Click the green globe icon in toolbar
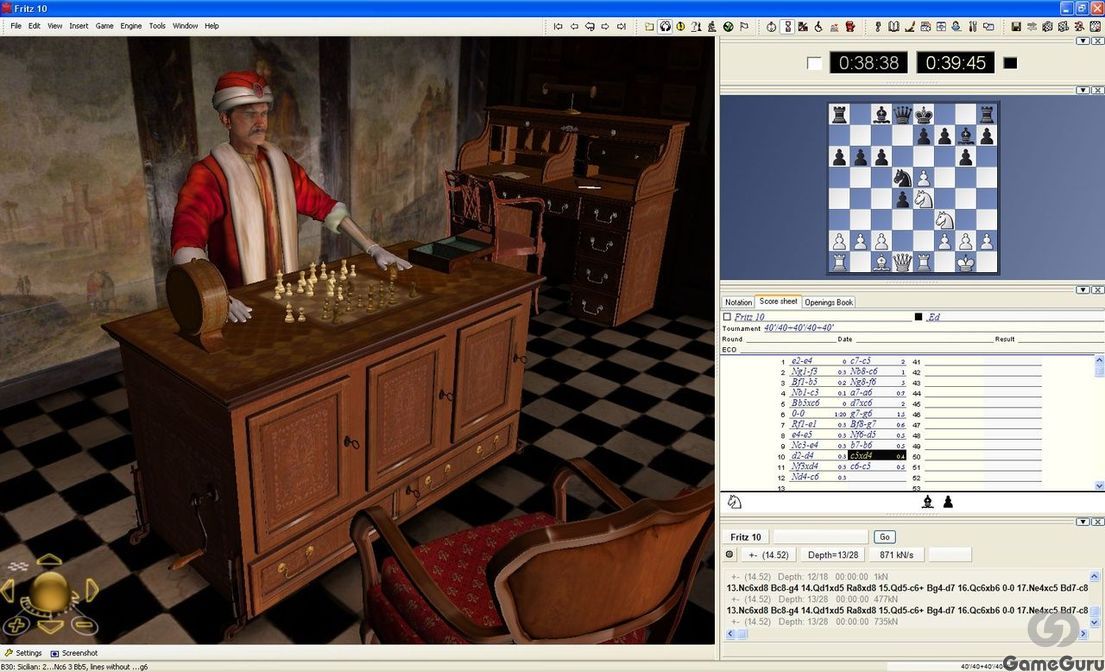 click(x=728, y=27)
